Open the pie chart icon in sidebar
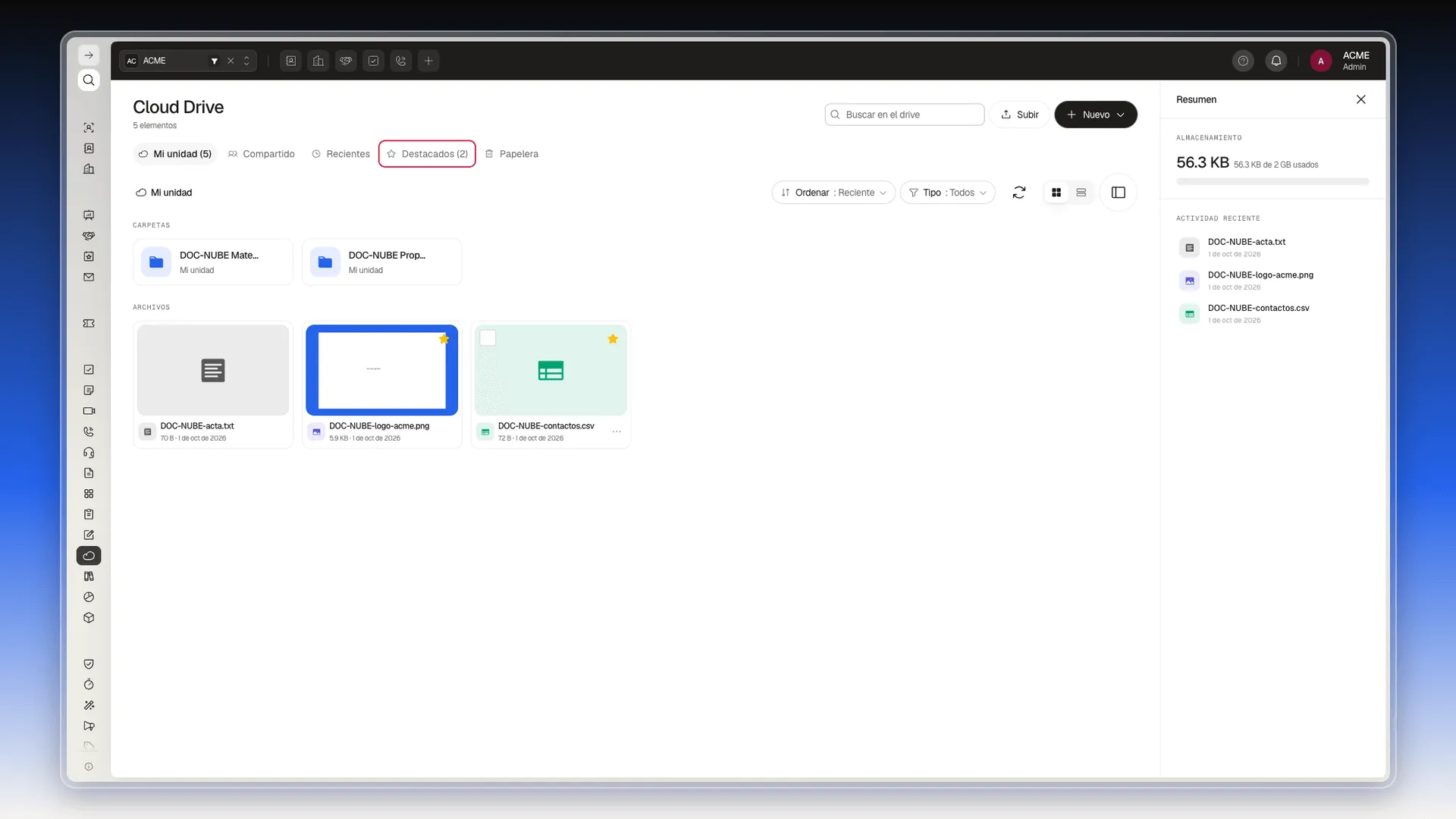Viewport: 1456px width, 819px height. [x=89, y=598]
